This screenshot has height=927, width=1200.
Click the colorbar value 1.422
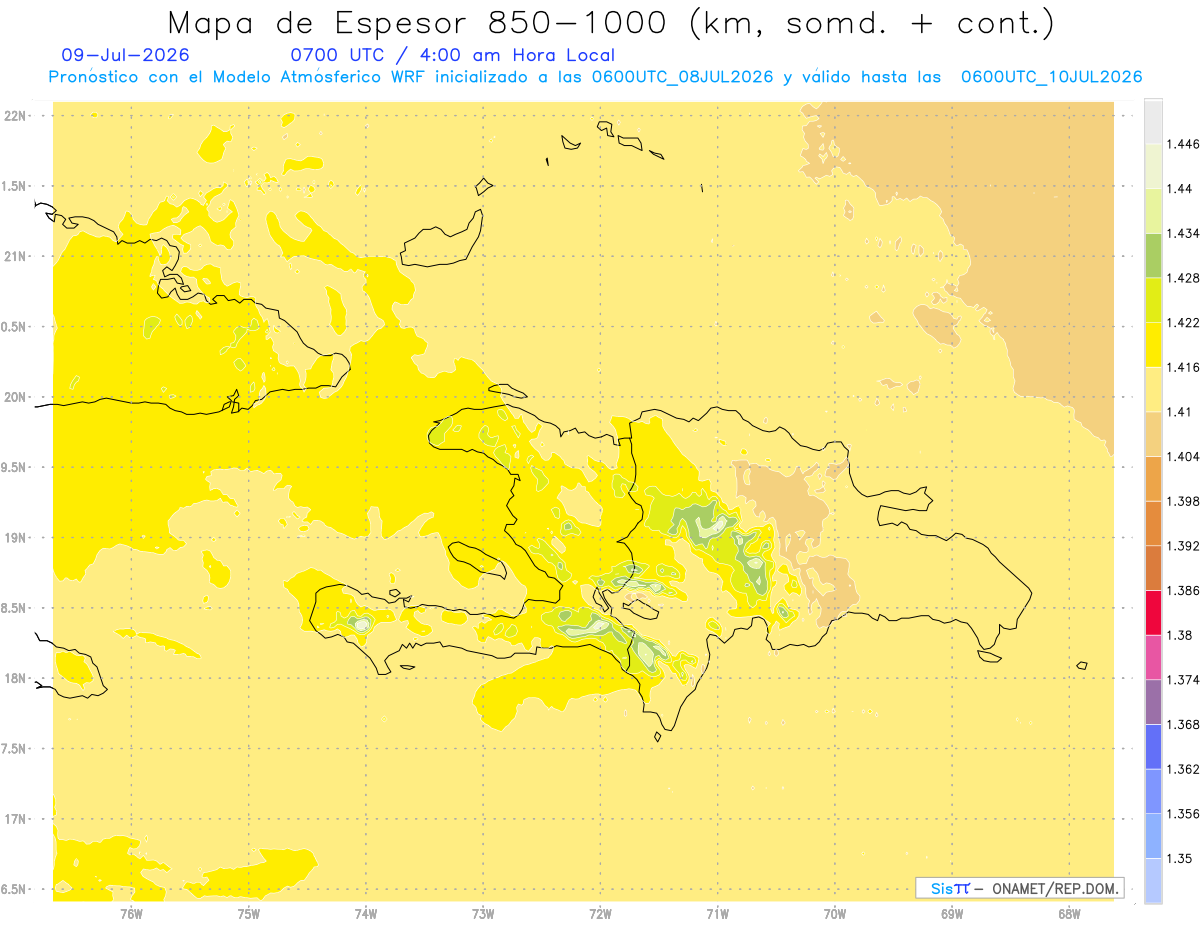[1183, 323]
